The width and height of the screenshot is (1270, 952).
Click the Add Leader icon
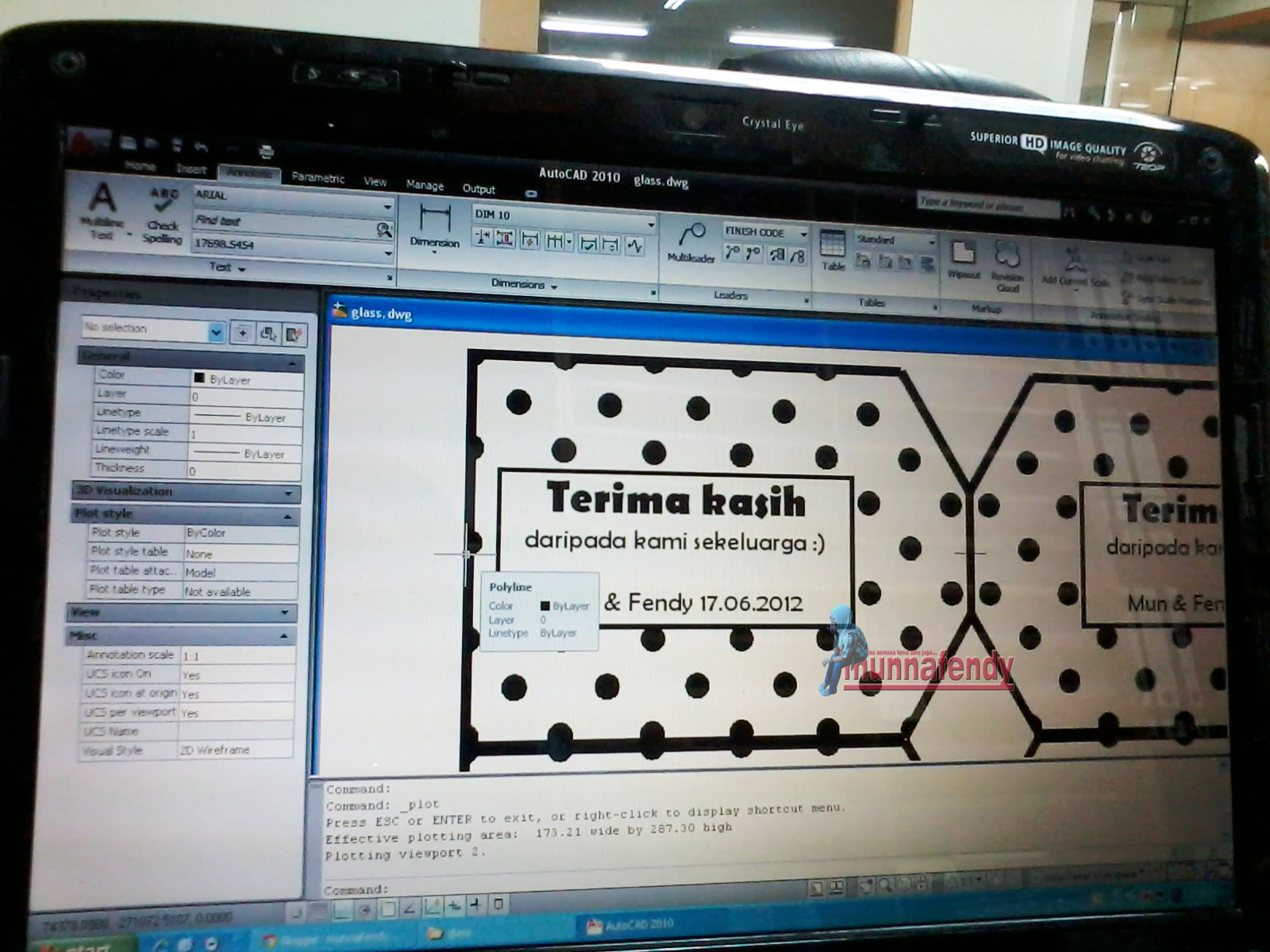(x=732, y=252)
